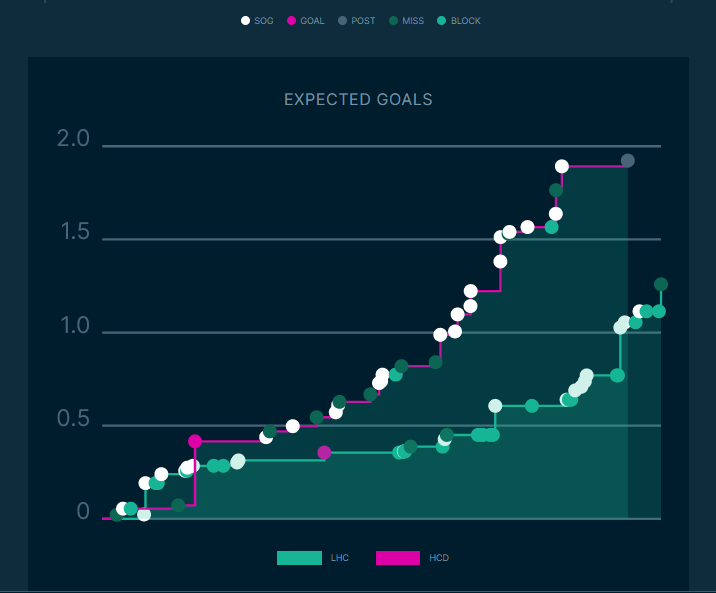The height and width of the screenshot is (593, 716).
Task: Select the gray POST marker on the chart
Action: point(628,161)
